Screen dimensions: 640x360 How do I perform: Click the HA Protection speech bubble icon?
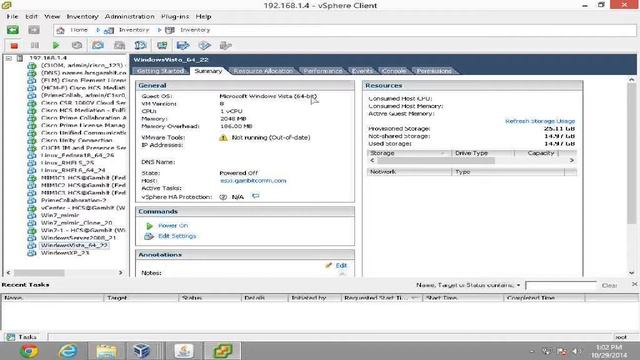click(x=256, y=196)
